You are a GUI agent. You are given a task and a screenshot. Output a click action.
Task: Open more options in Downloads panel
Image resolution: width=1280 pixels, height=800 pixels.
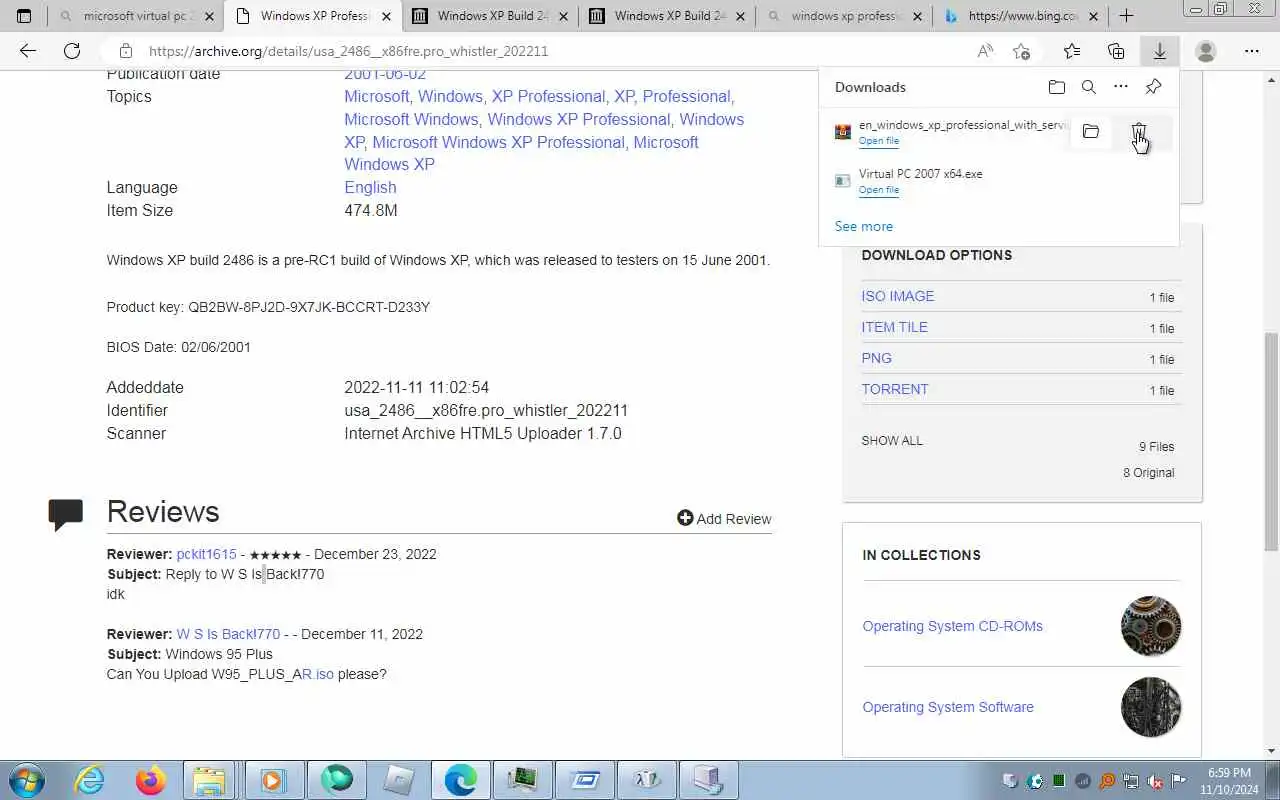pos(1121,87)
